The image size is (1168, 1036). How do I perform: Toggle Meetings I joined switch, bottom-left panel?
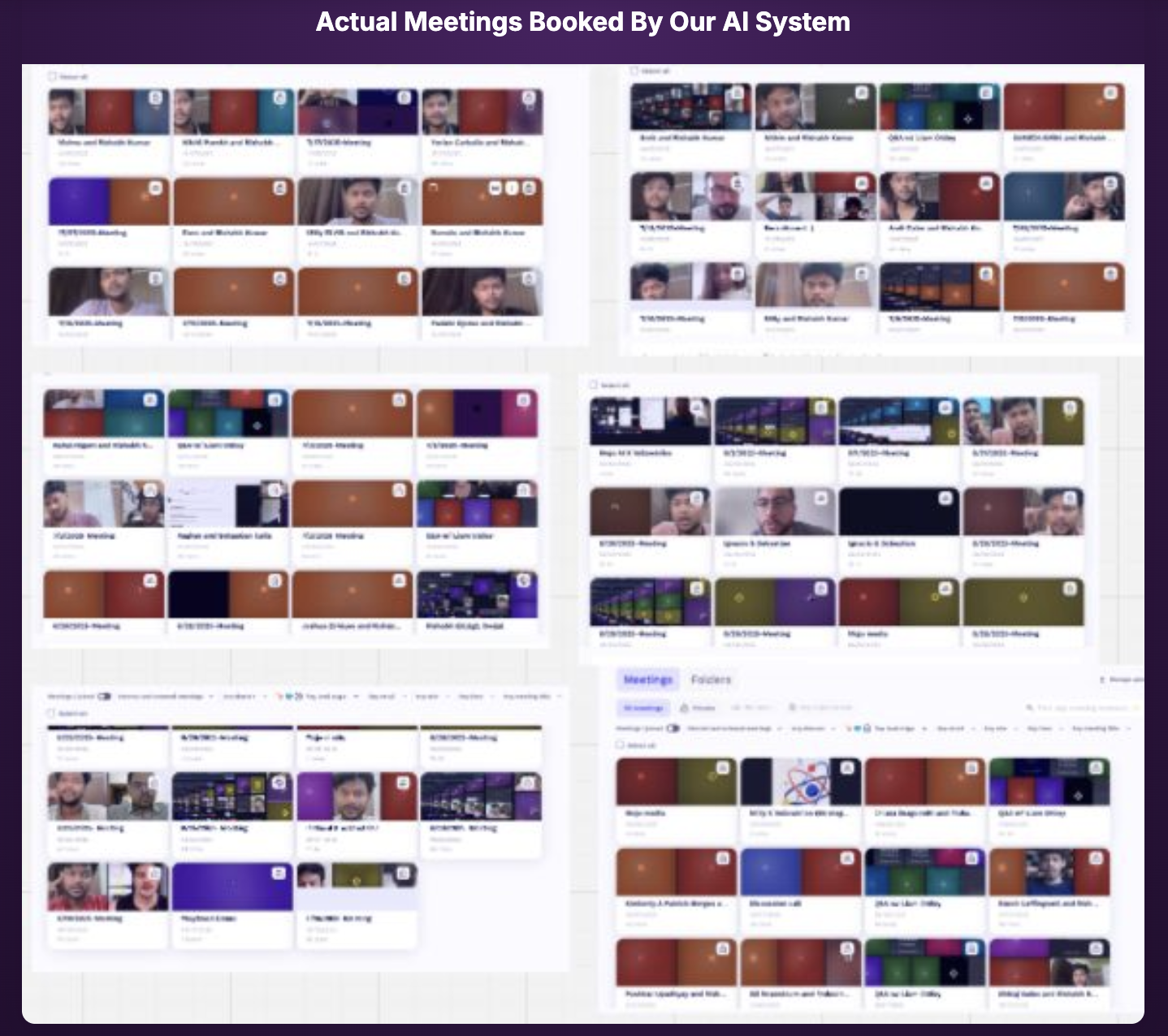click(105, 697)
